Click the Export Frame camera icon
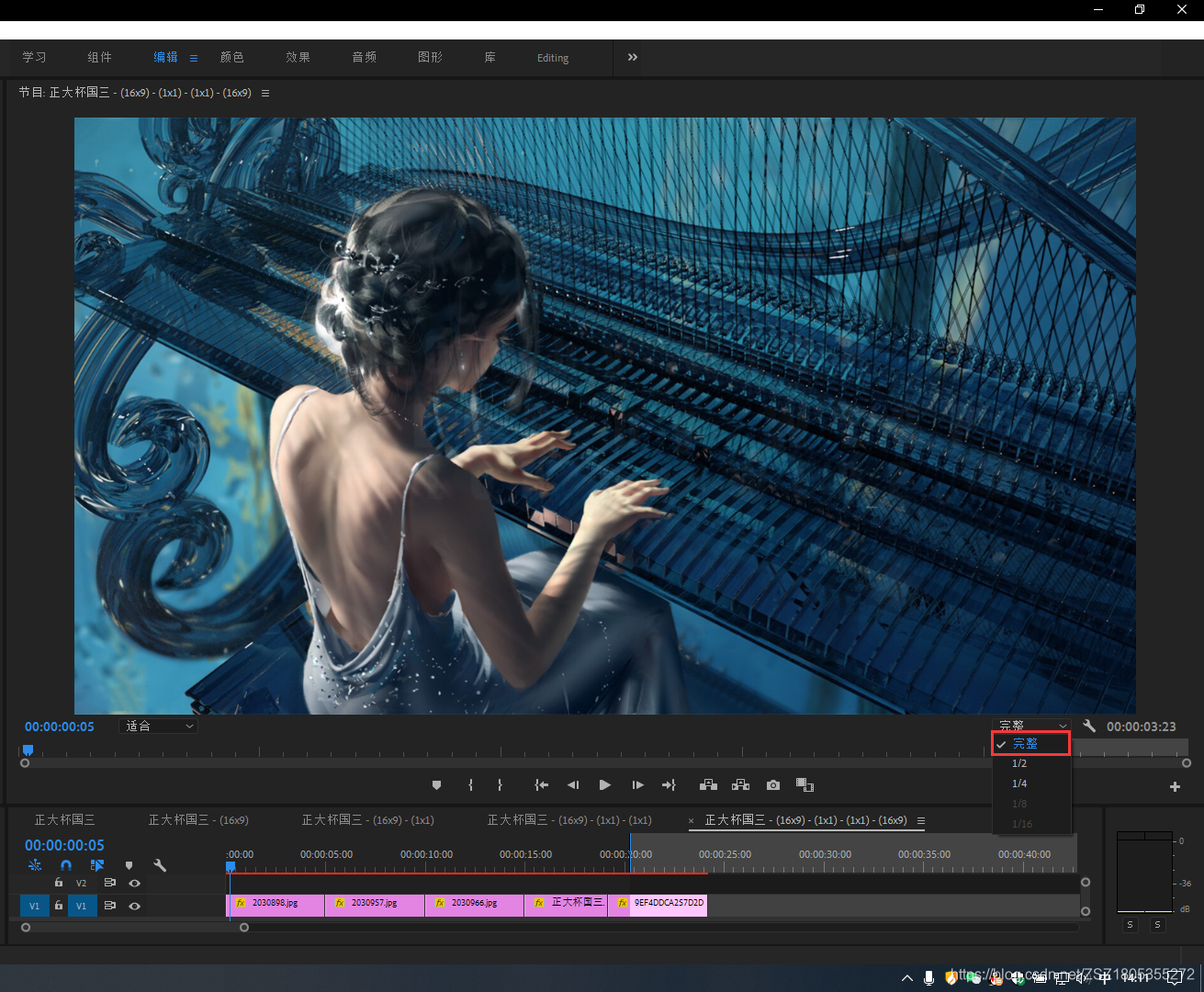 773,785
